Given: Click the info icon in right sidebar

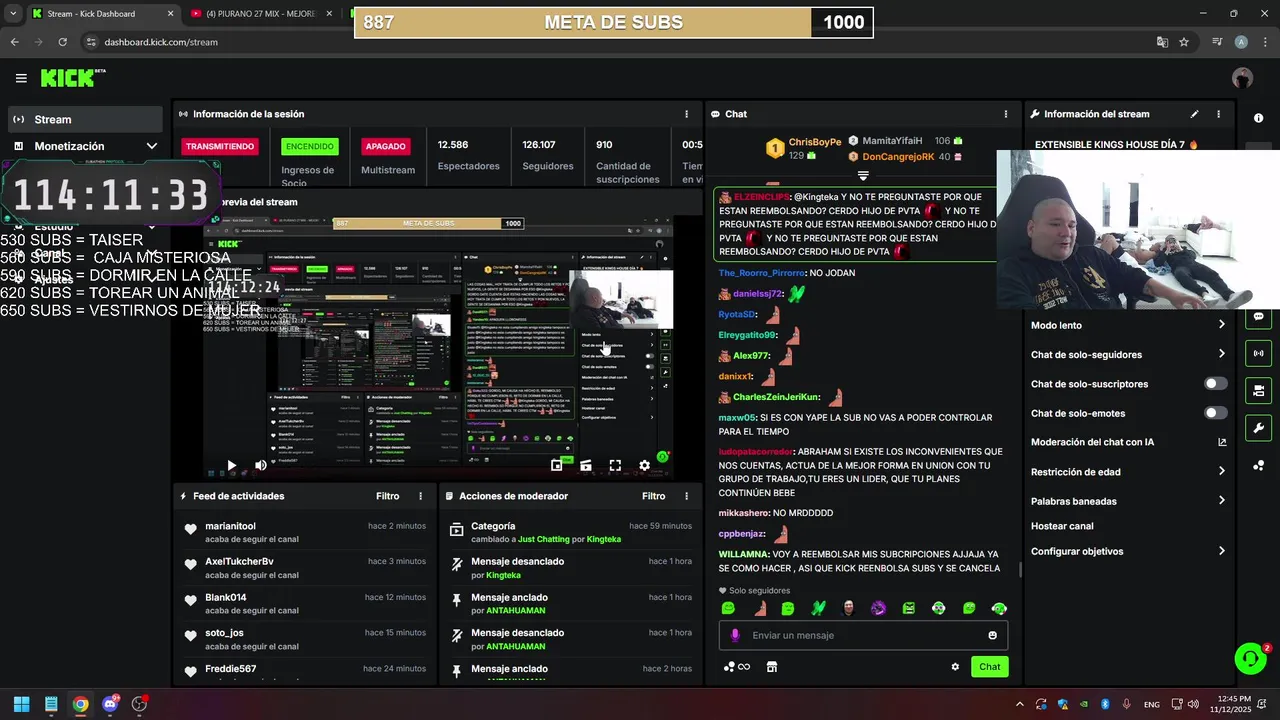Looking at the screenshot, I should [x=1258, y=118].
